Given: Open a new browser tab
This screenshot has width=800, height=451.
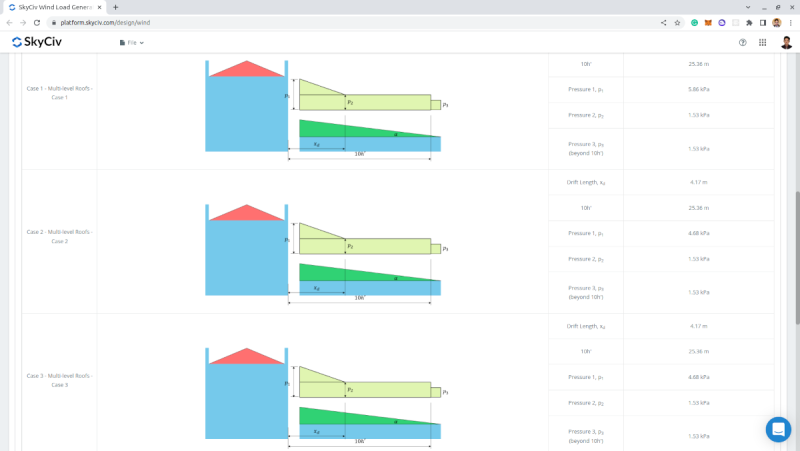Looking at the screenshot, I should 115,7.
